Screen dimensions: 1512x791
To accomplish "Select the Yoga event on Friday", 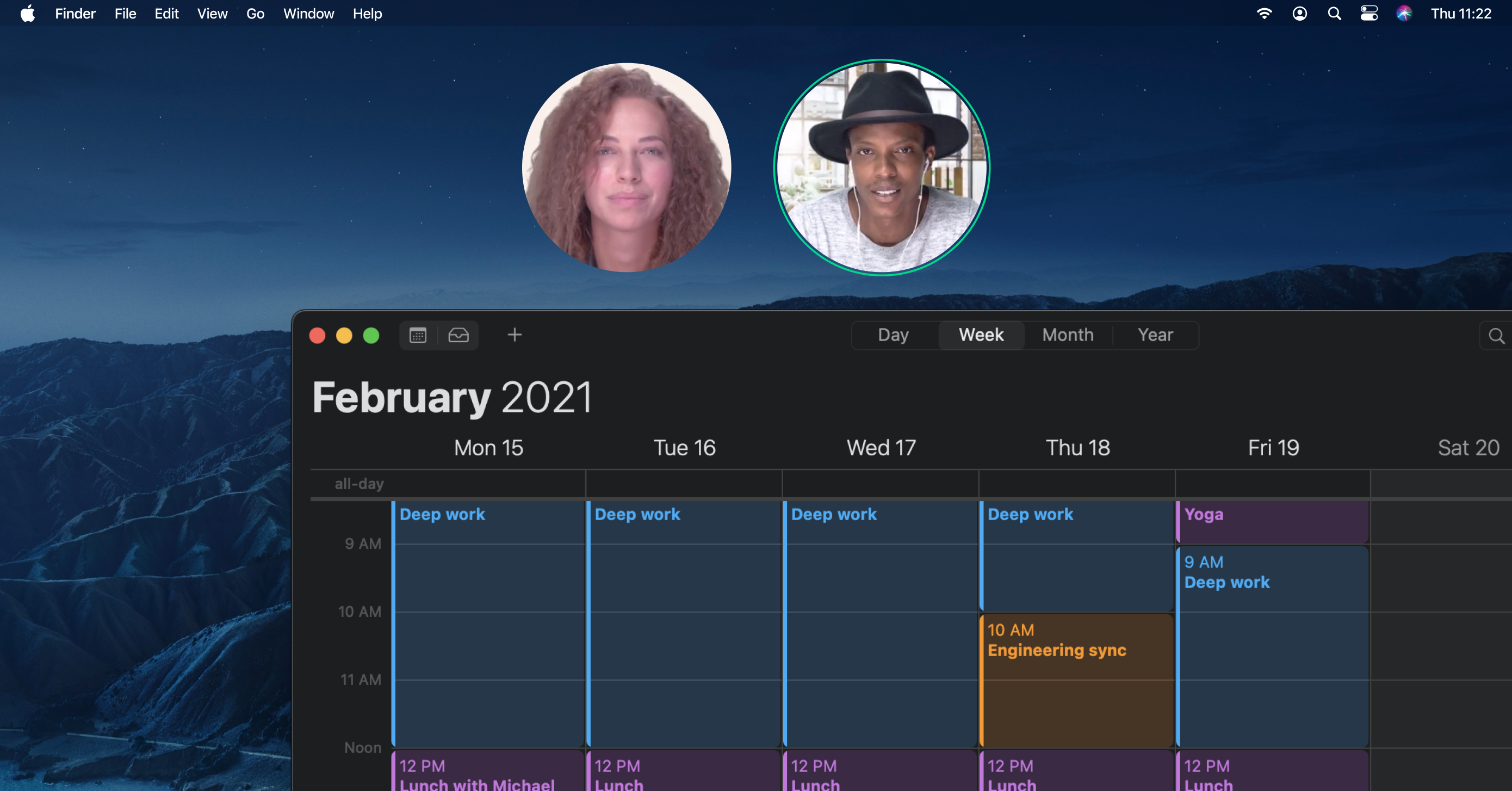I will (1273, 522).
